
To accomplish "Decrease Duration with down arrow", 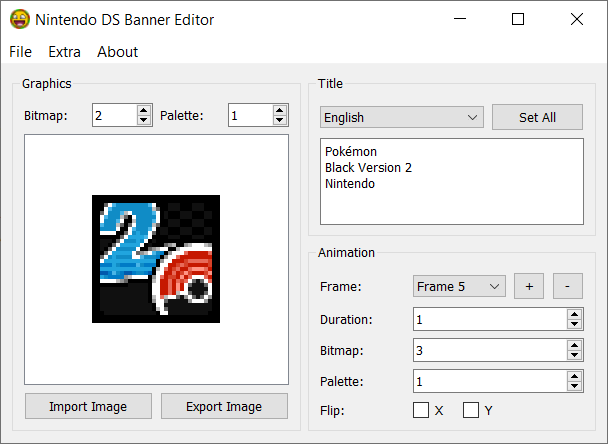I will [x=574, y=324].
